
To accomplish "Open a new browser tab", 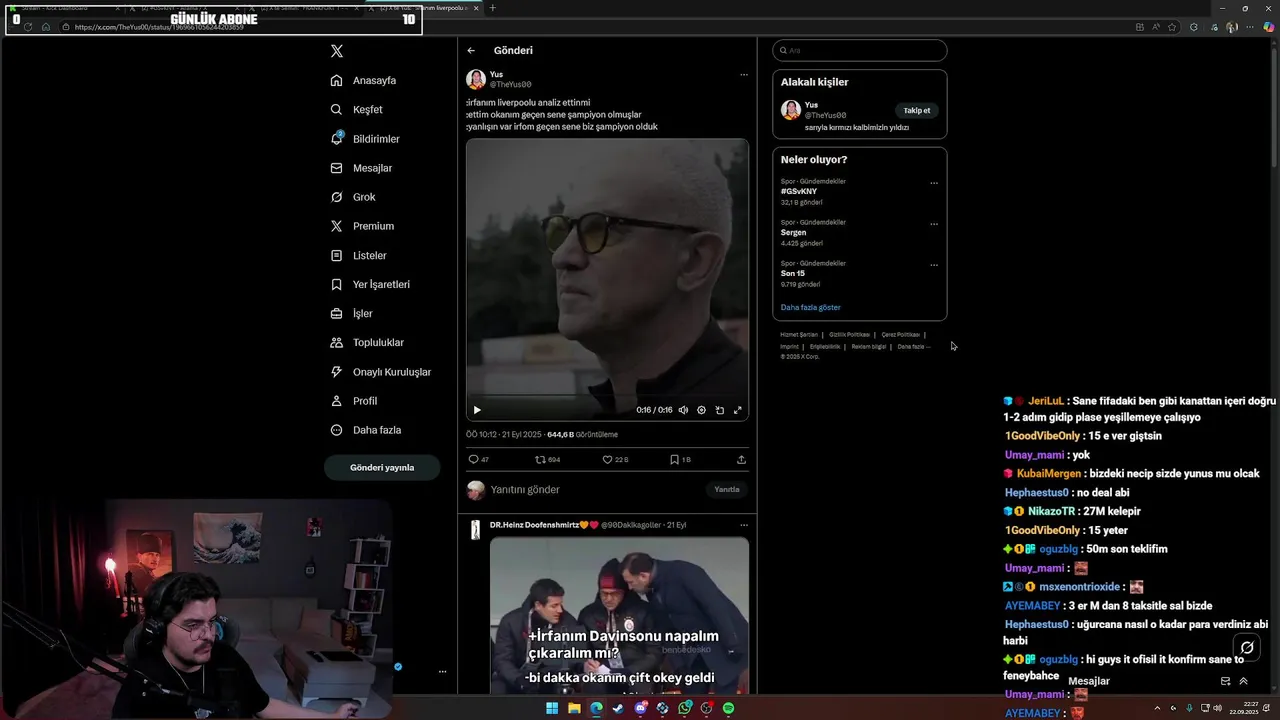I will [x=492, y=8].
